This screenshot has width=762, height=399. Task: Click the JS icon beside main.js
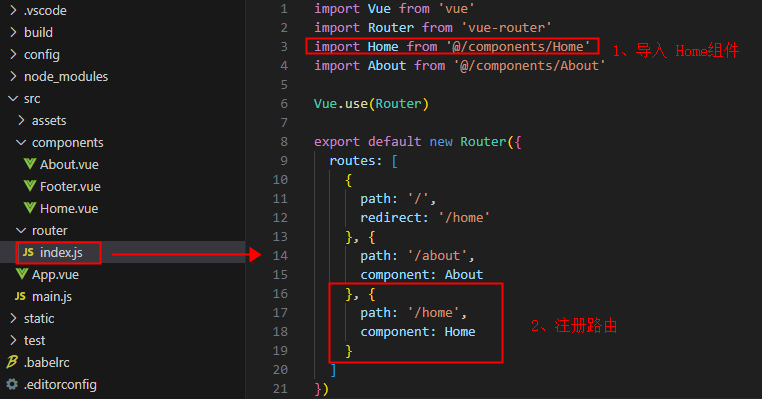tap(20, 296)
